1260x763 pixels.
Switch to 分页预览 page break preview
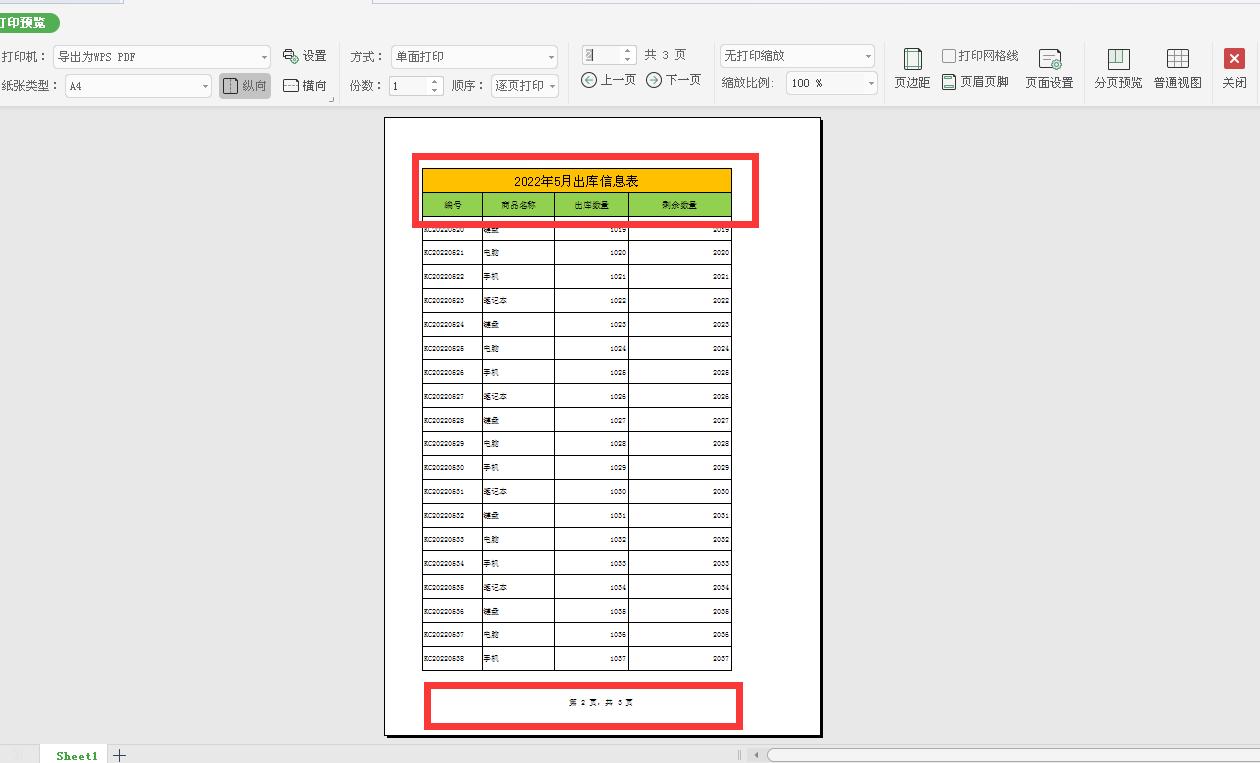pyautogui.click(x=1117, y=68)
